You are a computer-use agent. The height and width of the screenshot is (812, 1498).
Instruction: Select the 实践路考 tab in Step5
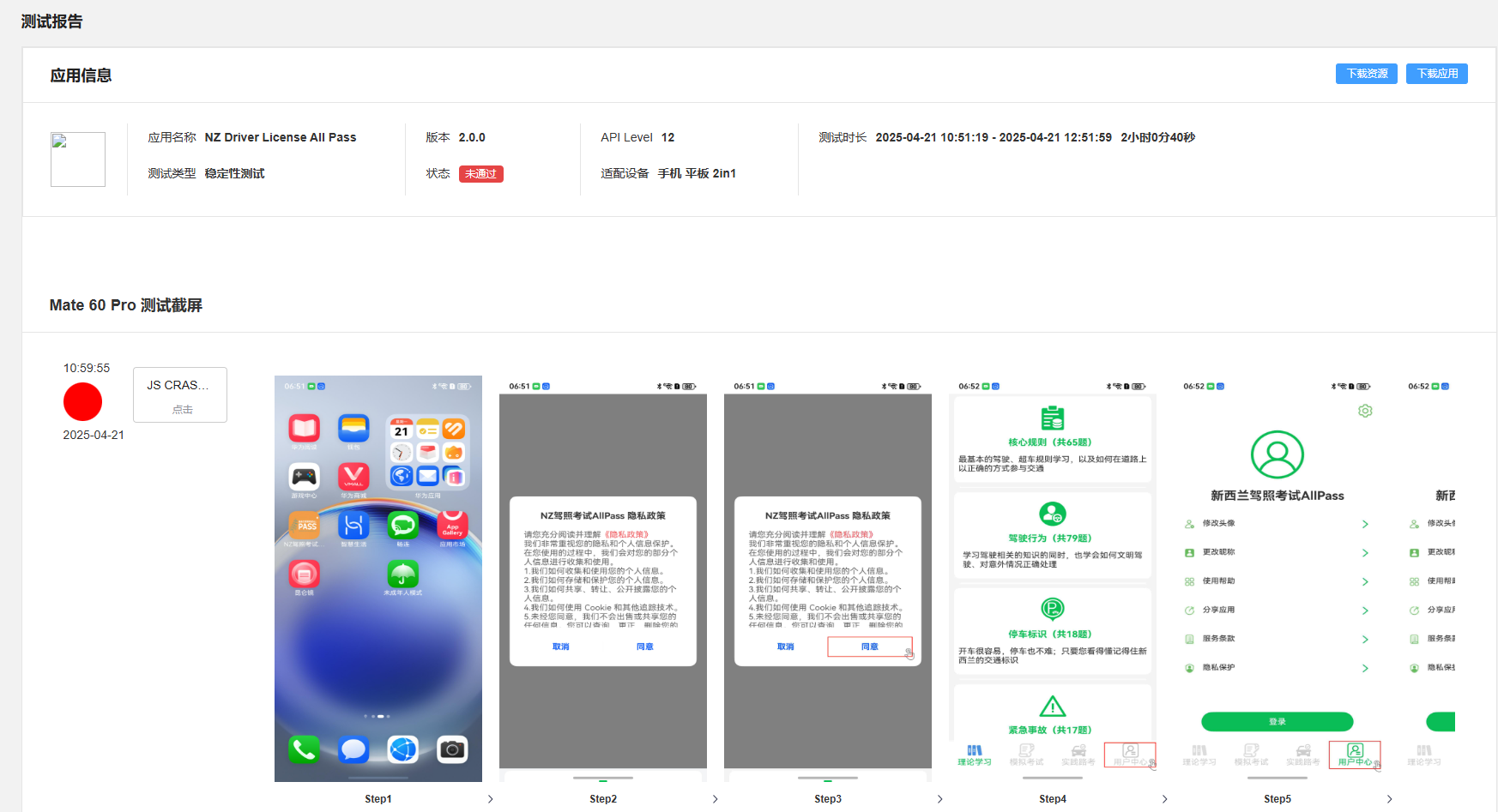[1303, 755]
